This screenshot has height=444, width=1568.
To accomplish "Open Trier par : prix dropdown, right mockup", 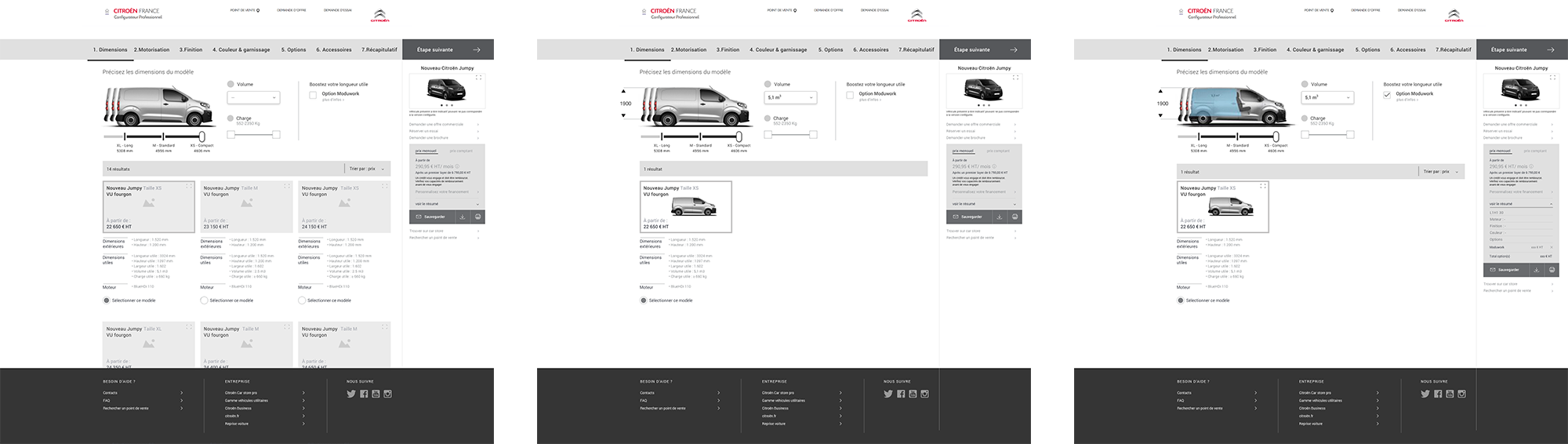I will tap(1441, 172).
